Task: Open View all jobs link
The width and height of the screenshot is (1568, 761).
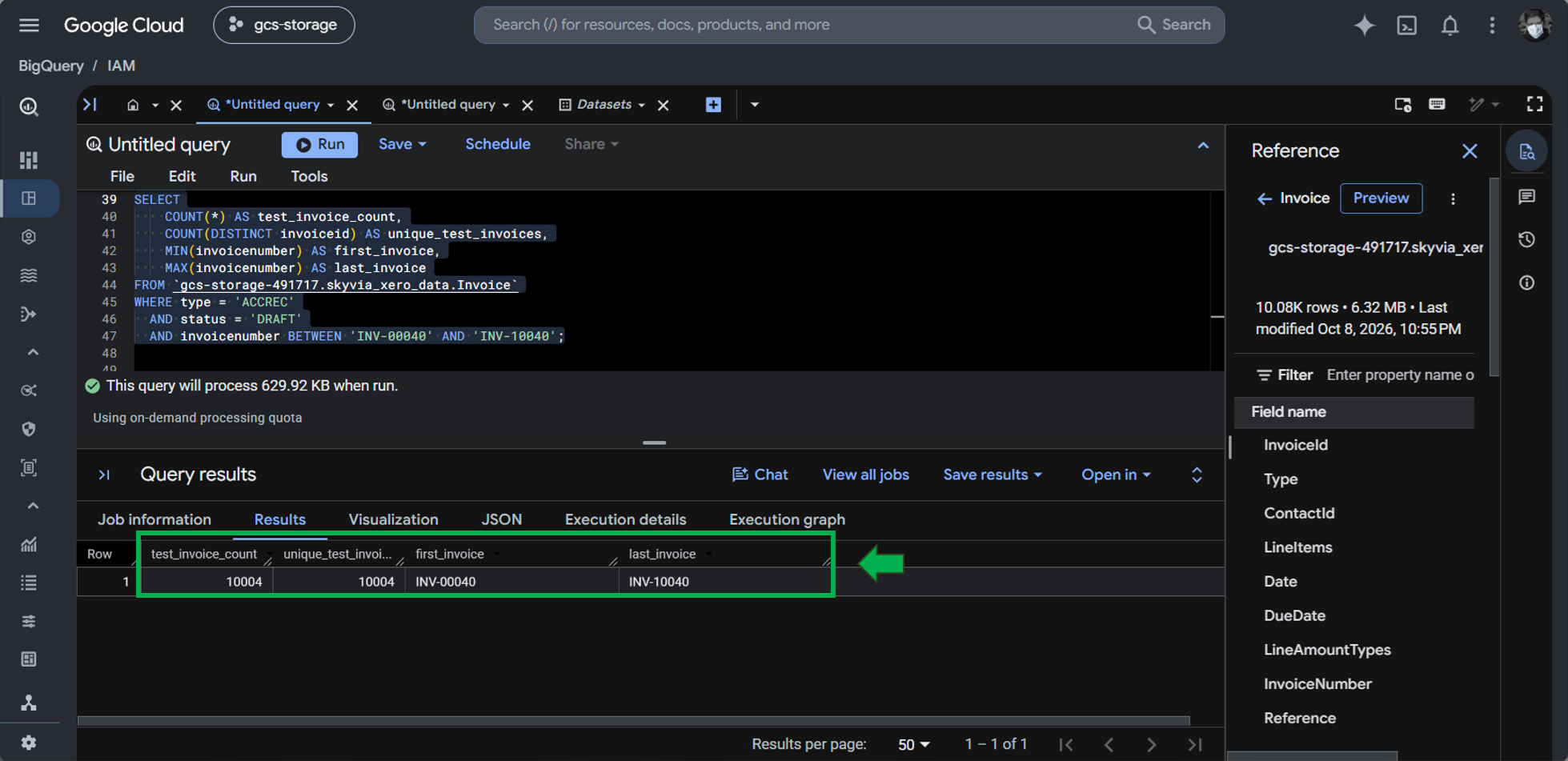Action: 865,475
